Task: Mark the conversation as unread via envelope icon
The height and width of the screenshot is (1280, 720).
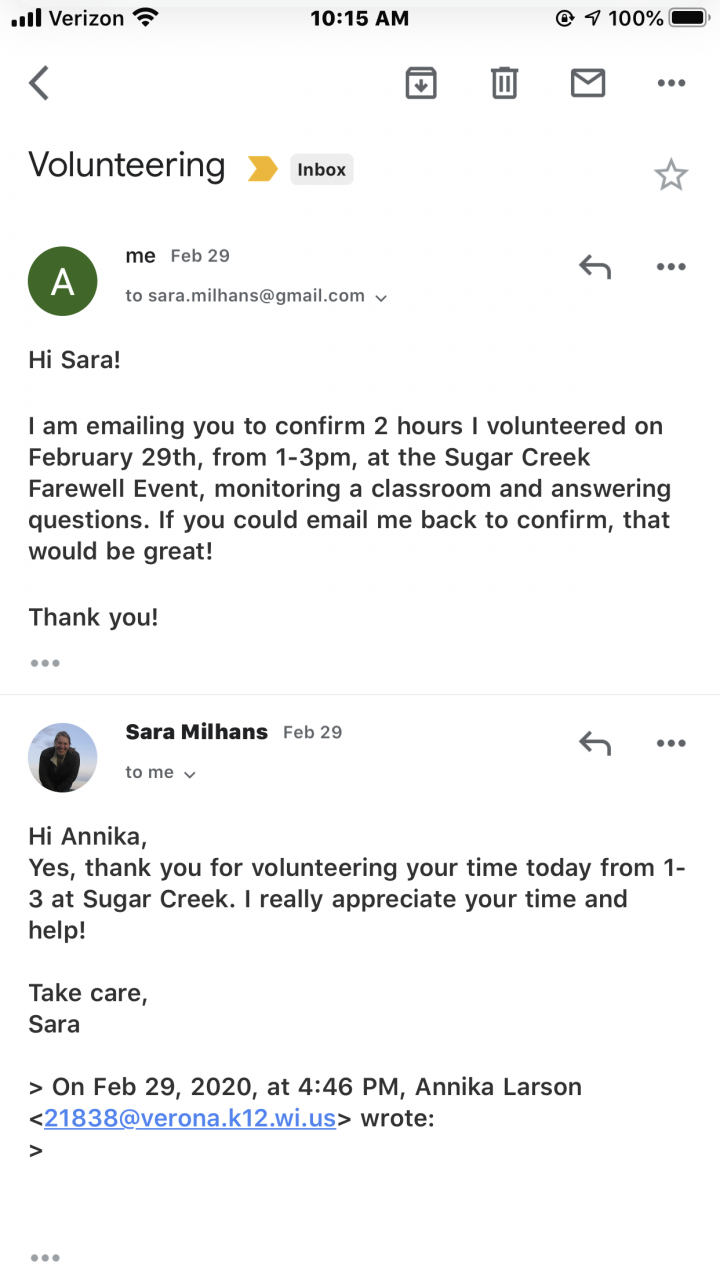Action: [588, 83]
